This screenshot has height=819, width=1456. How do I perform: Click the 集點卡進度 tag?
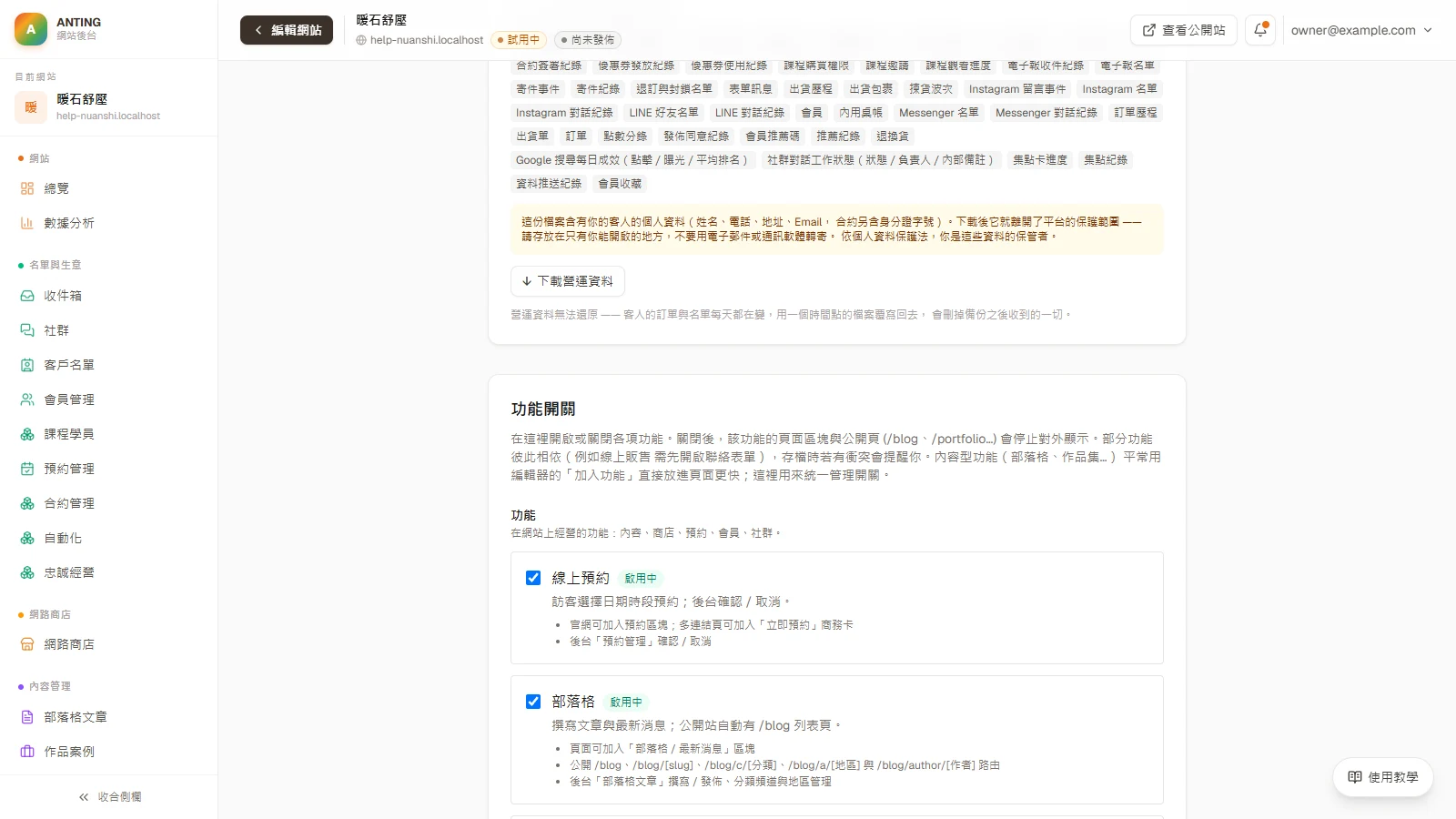click(x=1040, y=160)
